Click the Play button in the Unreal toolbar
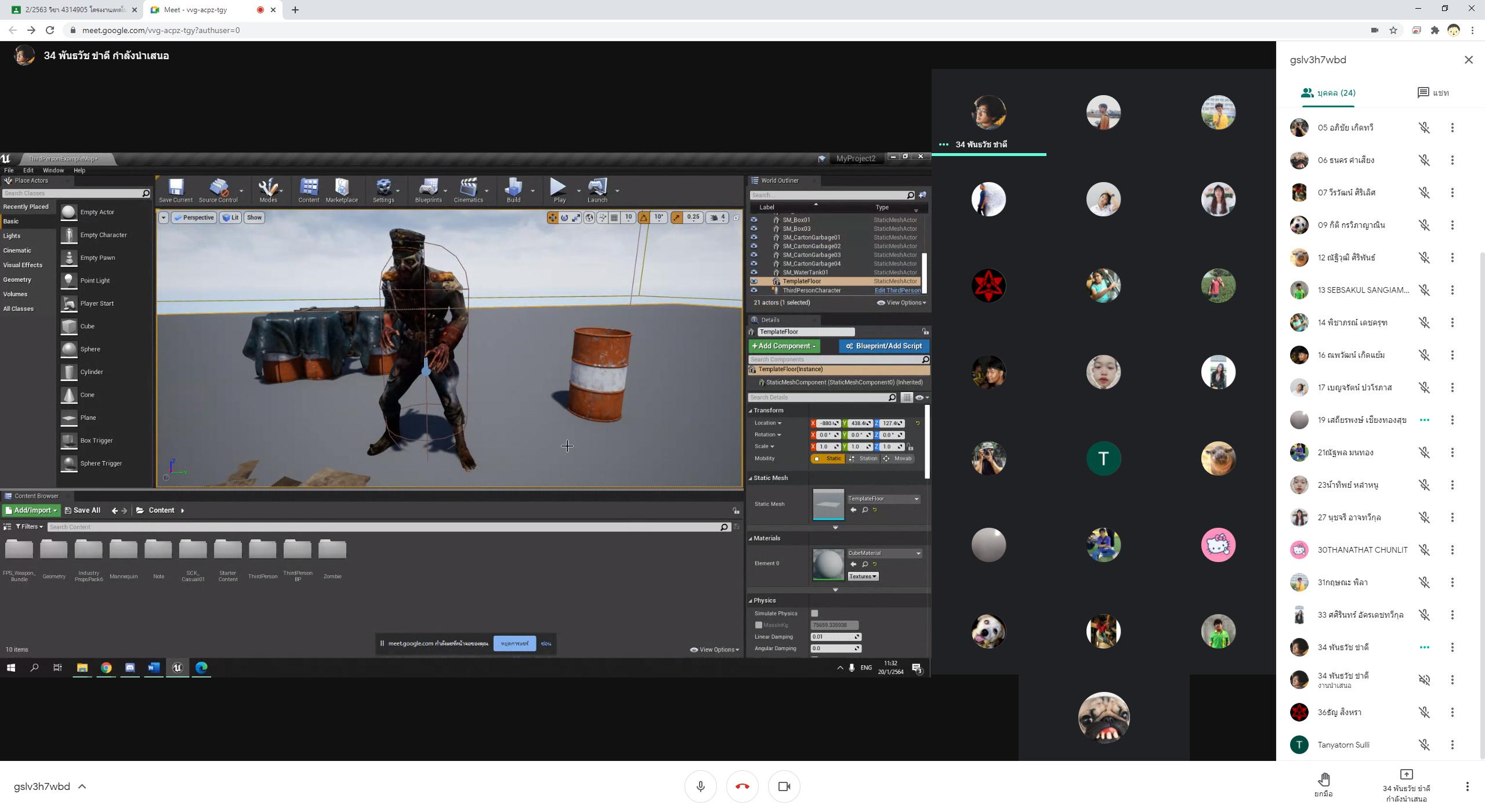Screen dimensions: 1485x812 click(x=559, y=190)
